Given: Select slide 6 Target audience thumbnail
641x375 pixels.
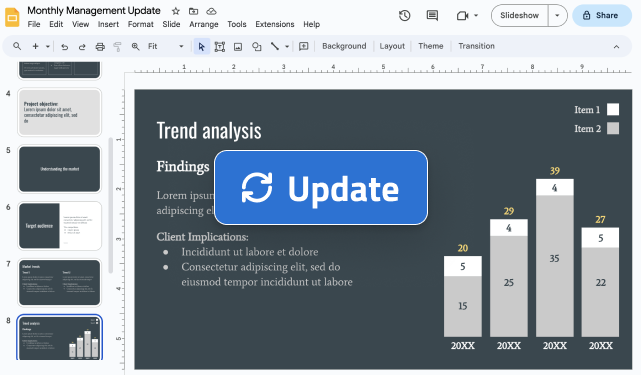Looking at the screenshot, I should (60, 226).
